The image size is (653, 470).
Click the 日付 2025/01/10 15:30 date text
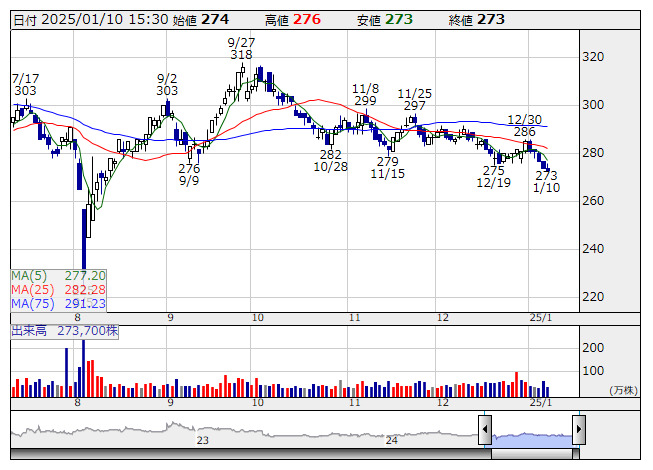(91, 20)
